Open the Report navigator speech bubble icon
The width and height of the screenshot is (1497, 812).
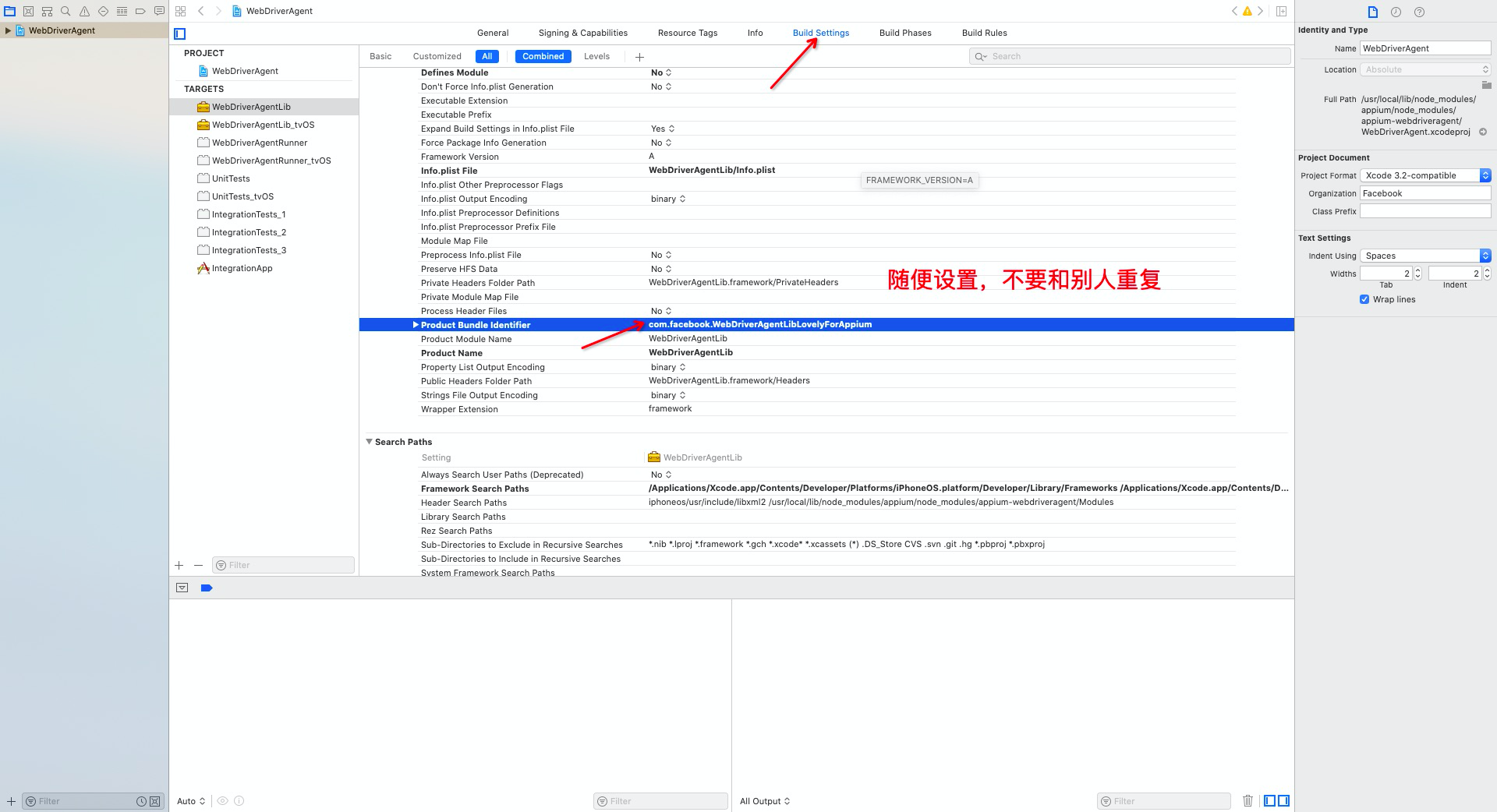(159, 11)
